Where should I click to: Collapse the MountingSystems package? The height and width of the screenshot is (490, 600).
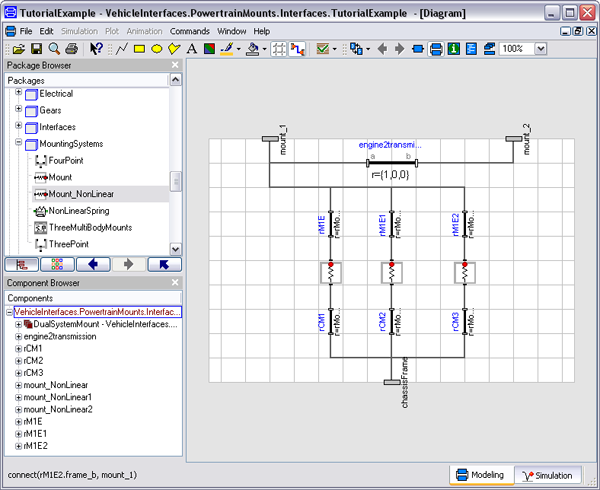point(18,144)
